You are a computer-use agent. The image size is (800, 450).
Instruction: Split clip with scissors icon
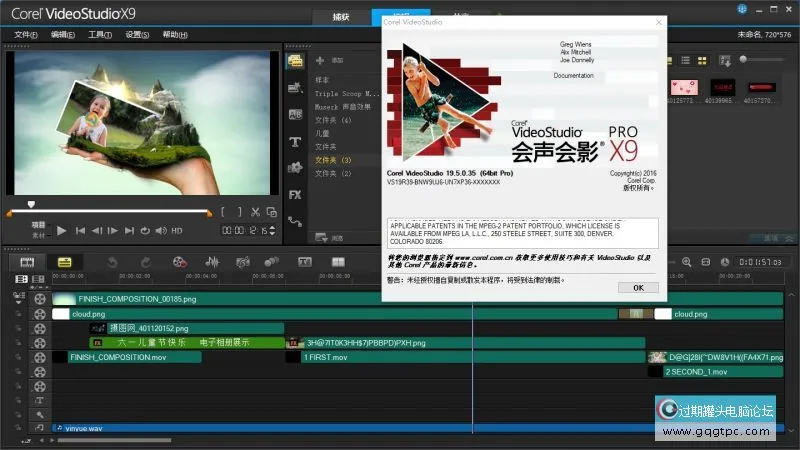tap(256, 212)
